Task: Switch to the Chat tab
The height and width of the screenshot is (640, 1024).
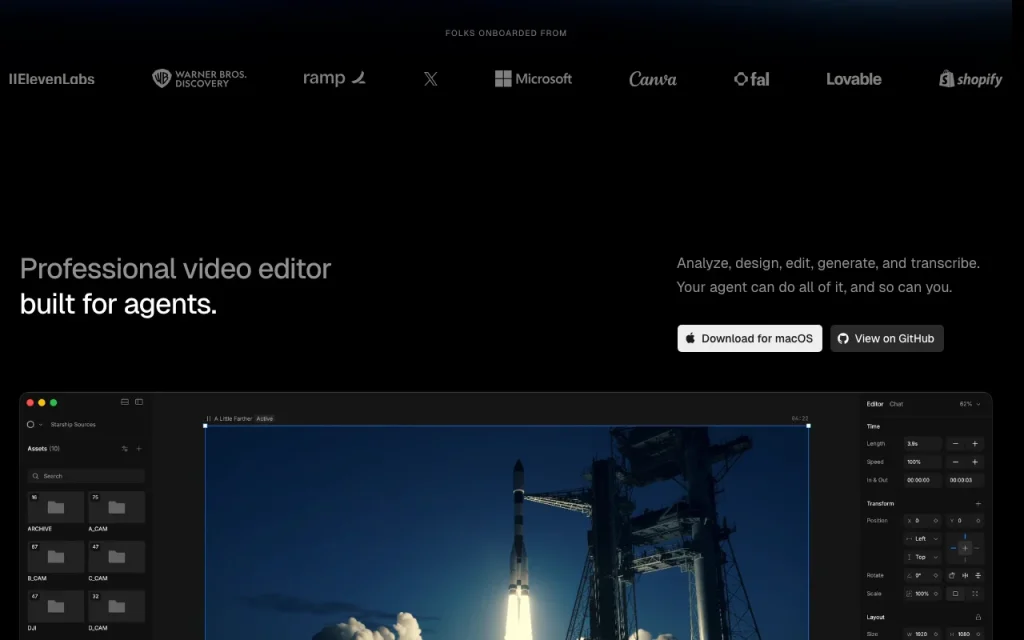Action: tap(896, 404)
